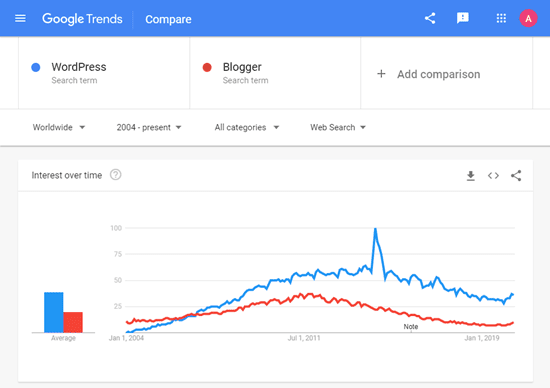Viewport: 550px width, 388px height.
Task: Click the blue WordPress color dot
Action: coord(36,67)
